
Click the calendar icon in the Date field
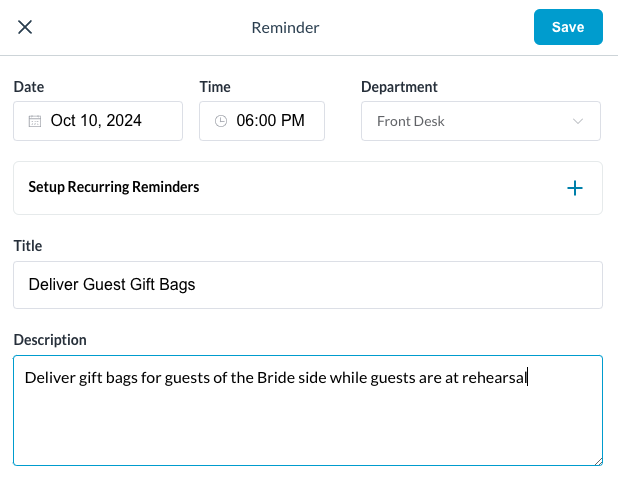pyautogui.click(x=35, y=122)
